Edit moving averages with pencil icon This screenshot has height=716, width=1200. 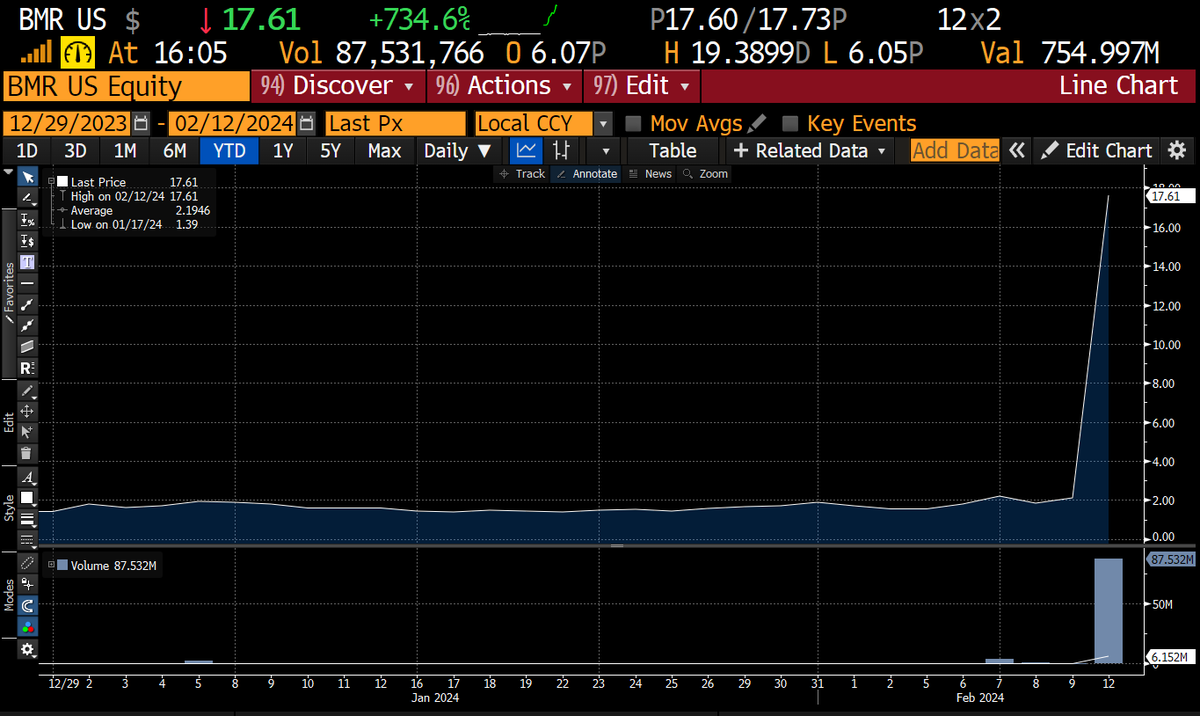(757, 124)
